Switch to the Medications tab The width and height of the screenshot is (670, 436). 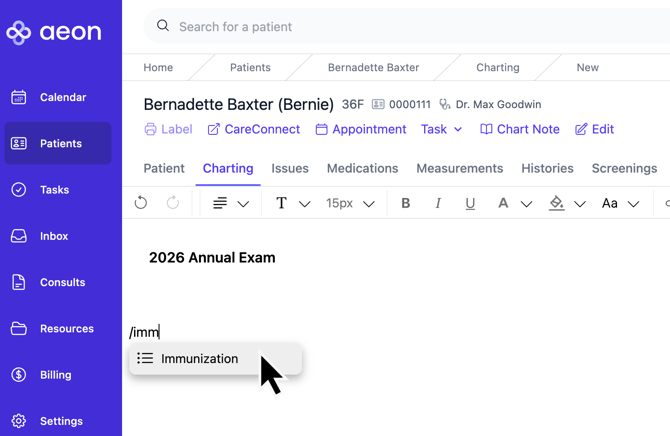pos(362,168)
